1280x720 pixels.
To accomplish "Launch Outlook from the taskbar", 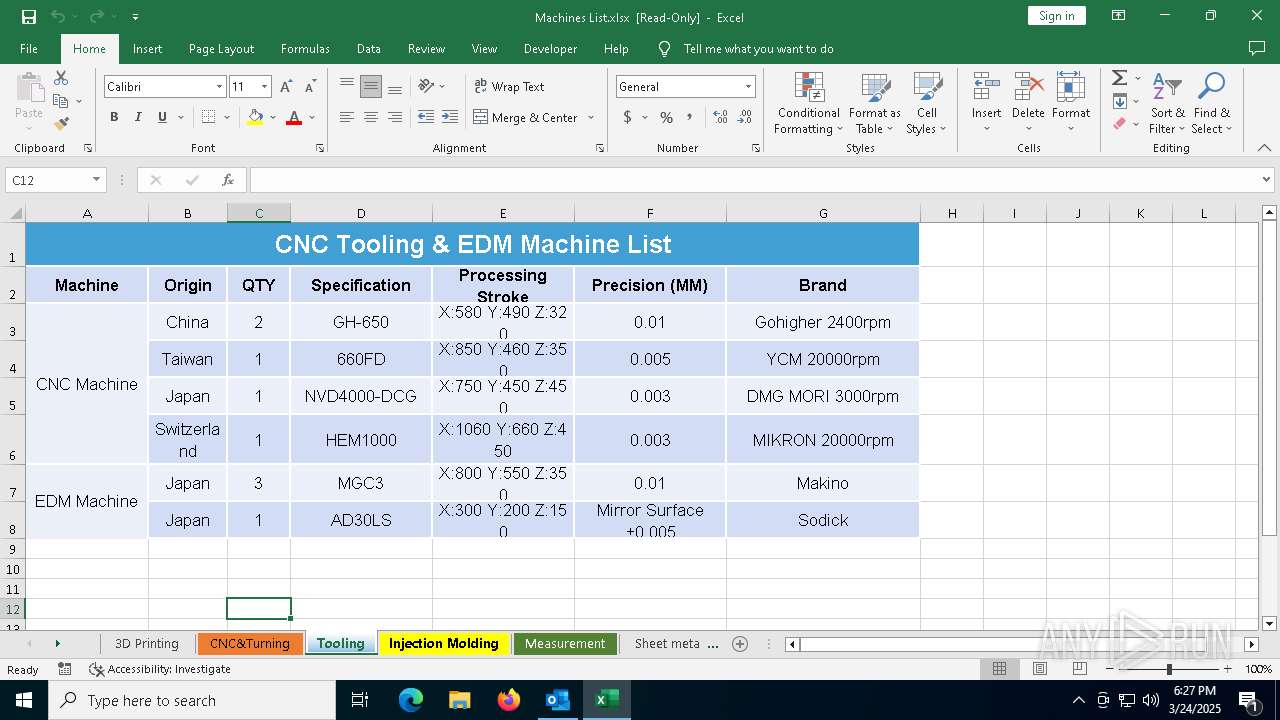I will click(557, 700).
